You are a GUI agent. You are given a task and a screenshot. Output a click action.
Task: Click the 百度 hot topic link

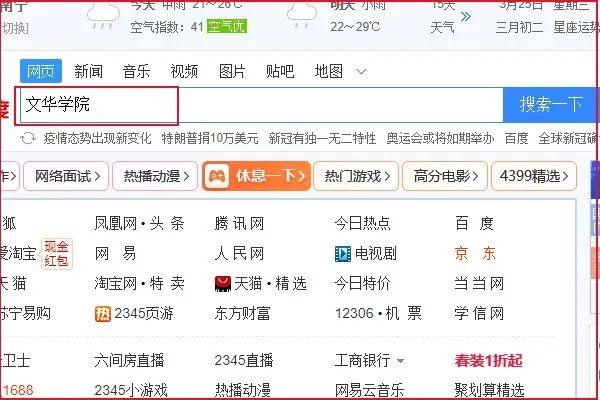516,138
